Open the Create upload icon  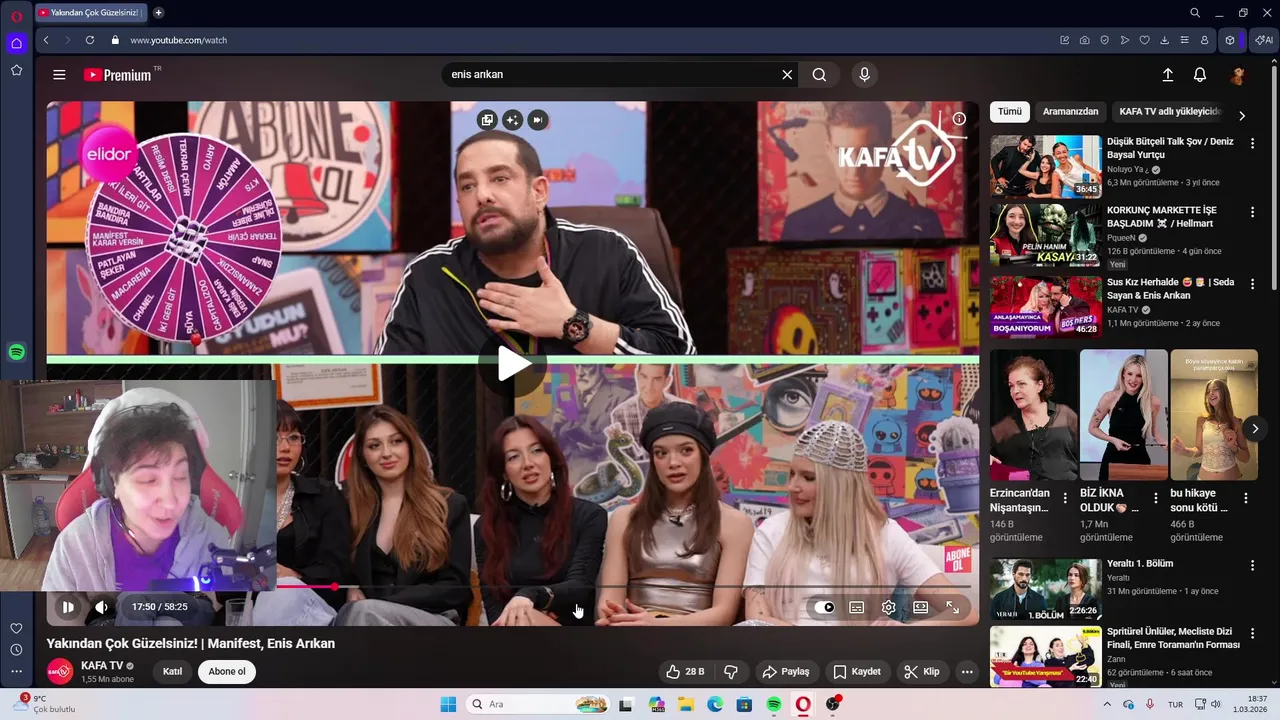pyautogui.click(x=1167, y=75)
